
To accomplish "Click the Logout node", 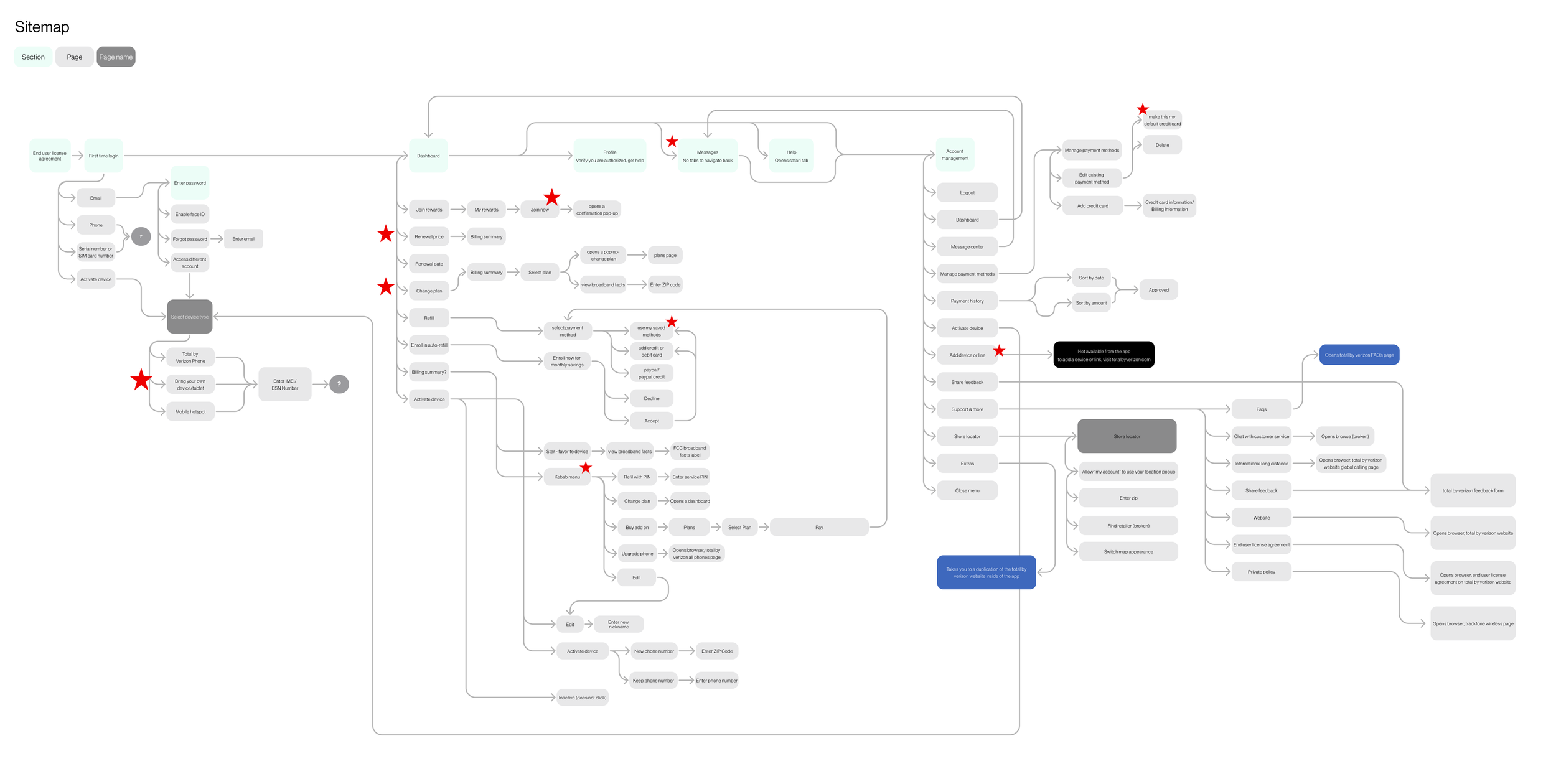I will point(967,192).
